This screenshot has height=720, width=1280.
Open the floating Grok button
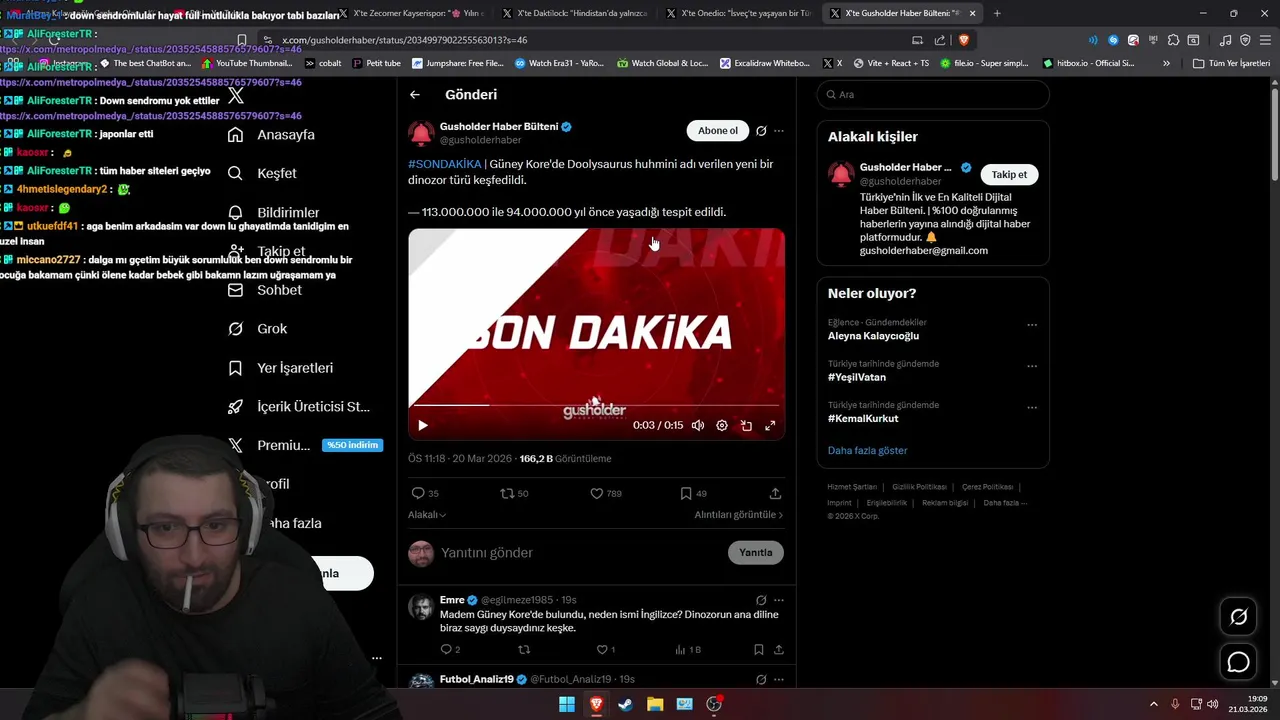coord(1238,617)
